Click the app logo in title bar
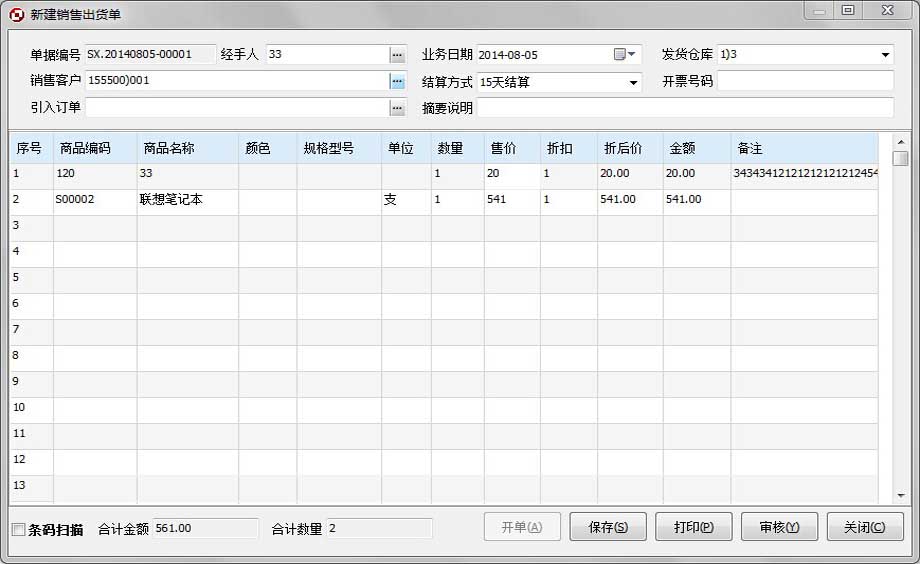This screenshot has height=564, width=920. tap(16, 14)
